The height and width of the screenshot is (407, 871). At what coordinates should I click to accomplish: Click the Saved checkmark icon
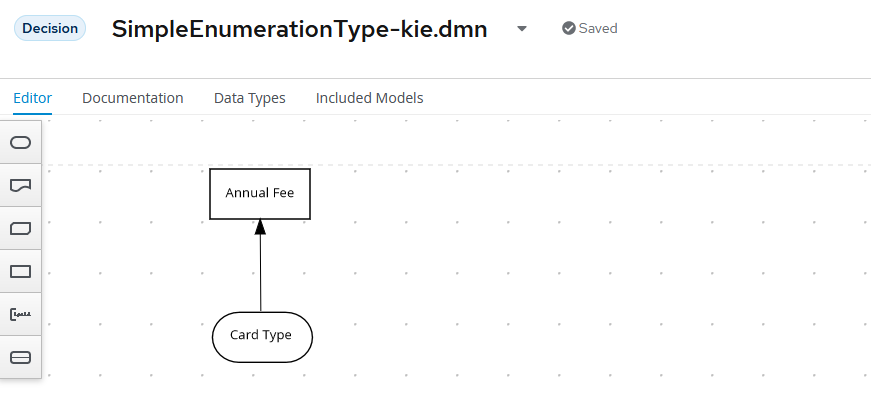tap(569, 28)
